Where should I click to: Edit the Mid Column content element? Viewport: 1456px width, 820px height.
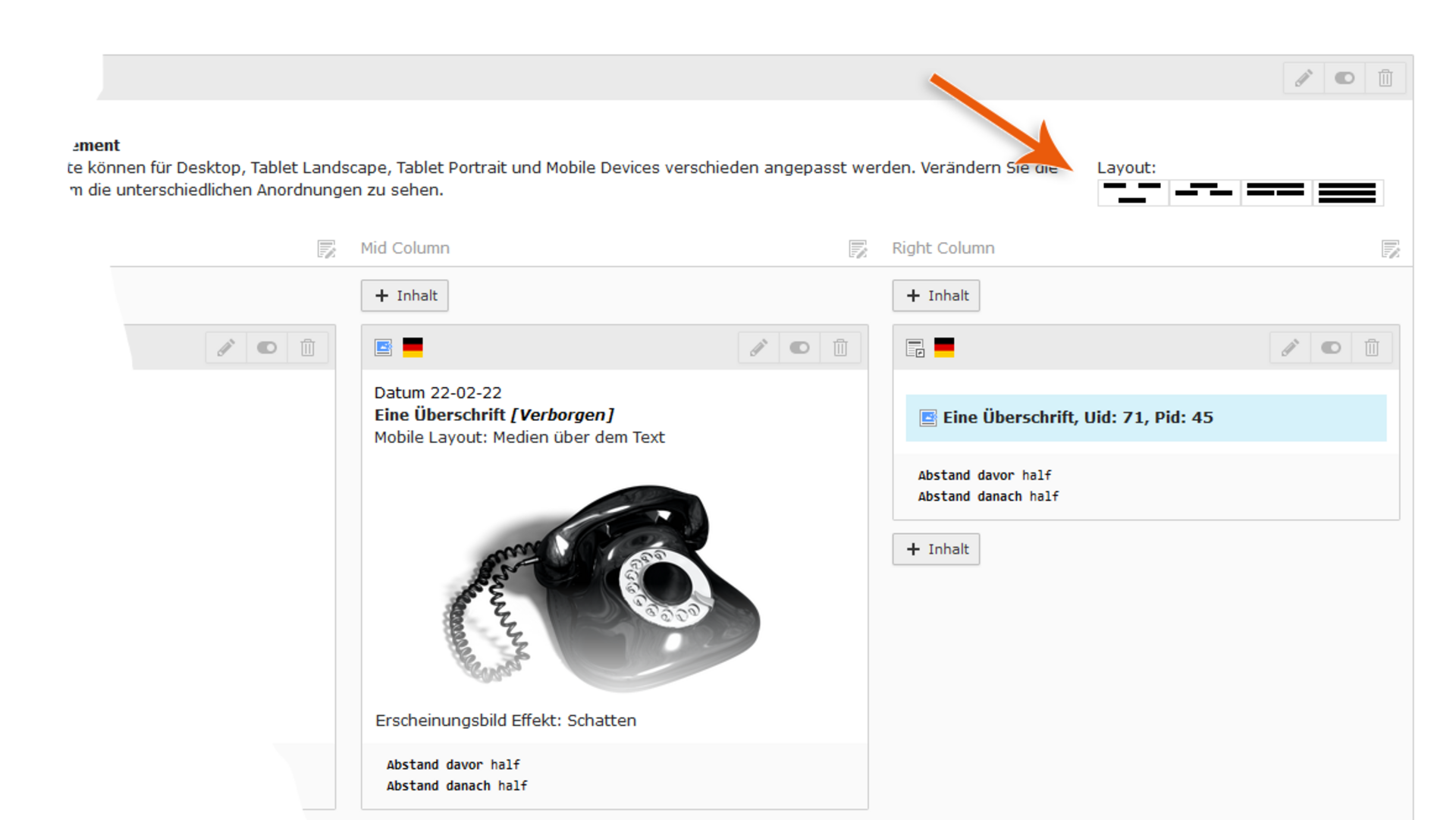coord(758,347)
